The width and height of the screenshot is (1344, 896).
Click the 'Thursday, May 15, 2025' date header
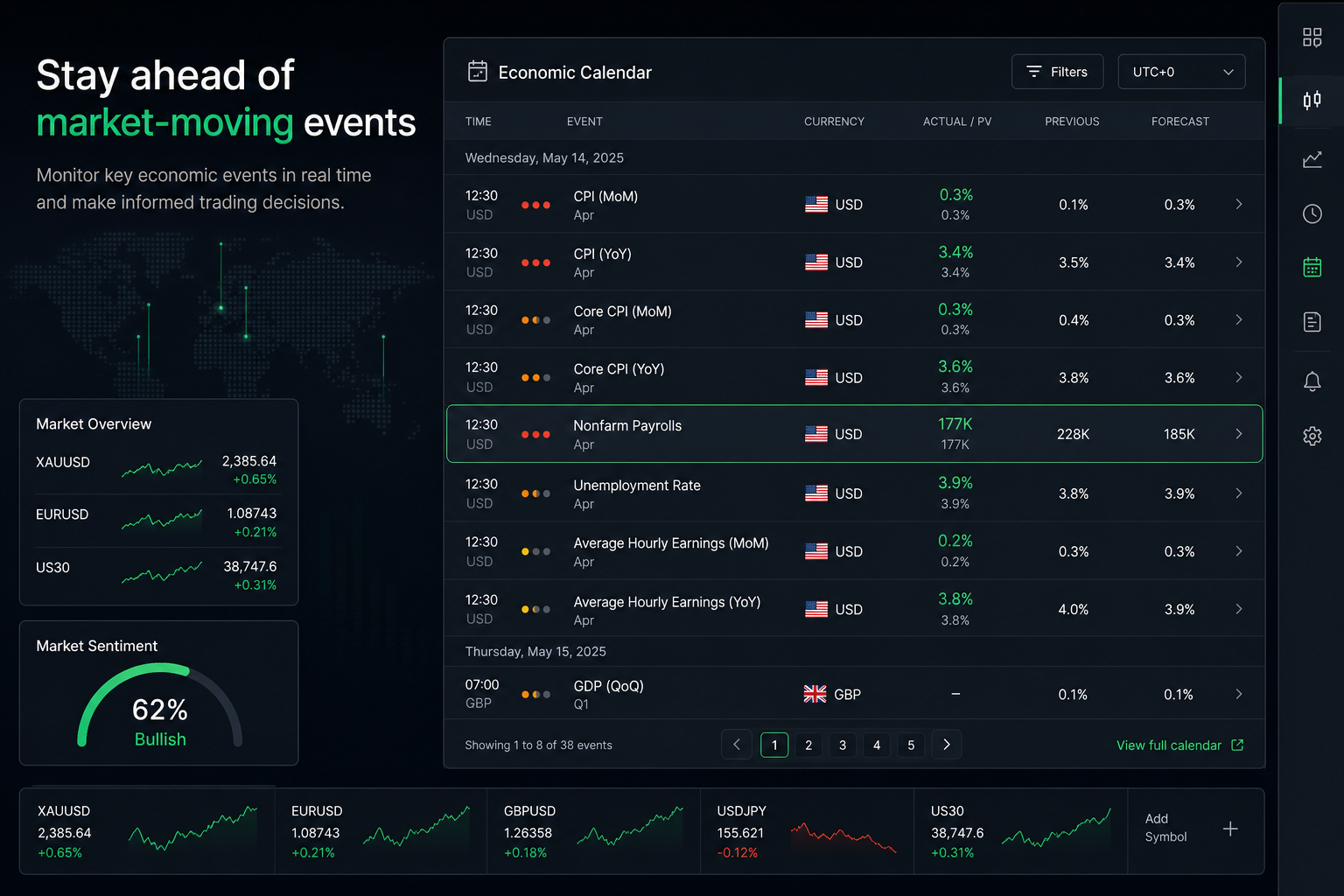coord(535,652)
